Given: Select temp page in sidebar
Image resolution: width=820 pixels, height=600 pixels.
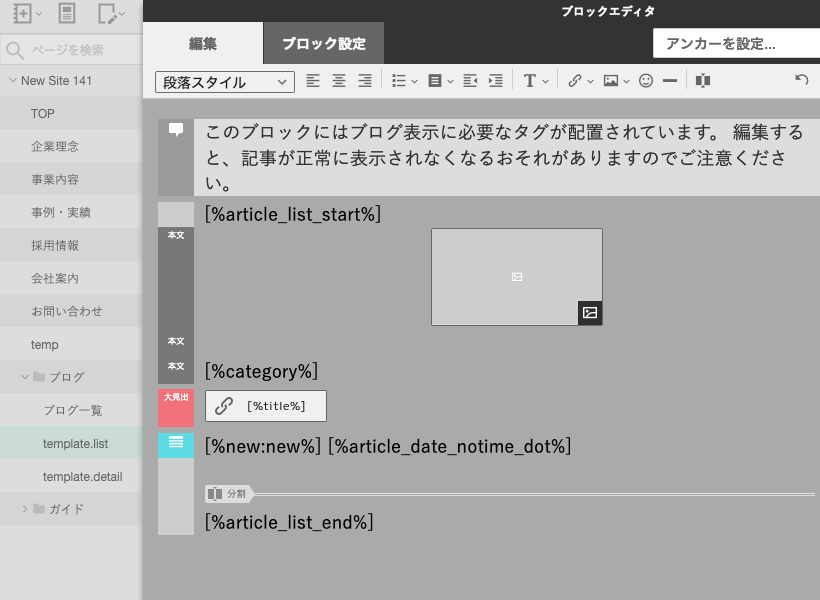Looking at the screenshot, I should [x=71, y=344].
